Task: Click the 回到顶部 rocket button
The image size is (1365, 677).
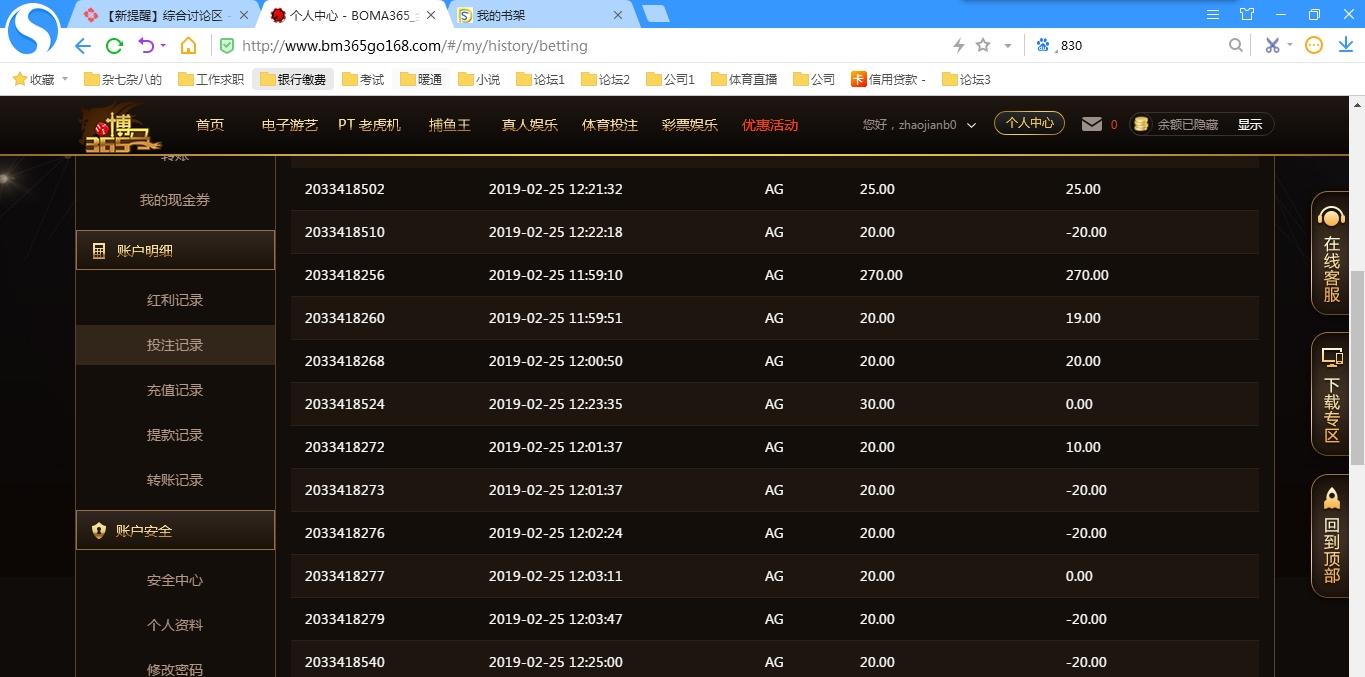Action: tap(1331, 536)
